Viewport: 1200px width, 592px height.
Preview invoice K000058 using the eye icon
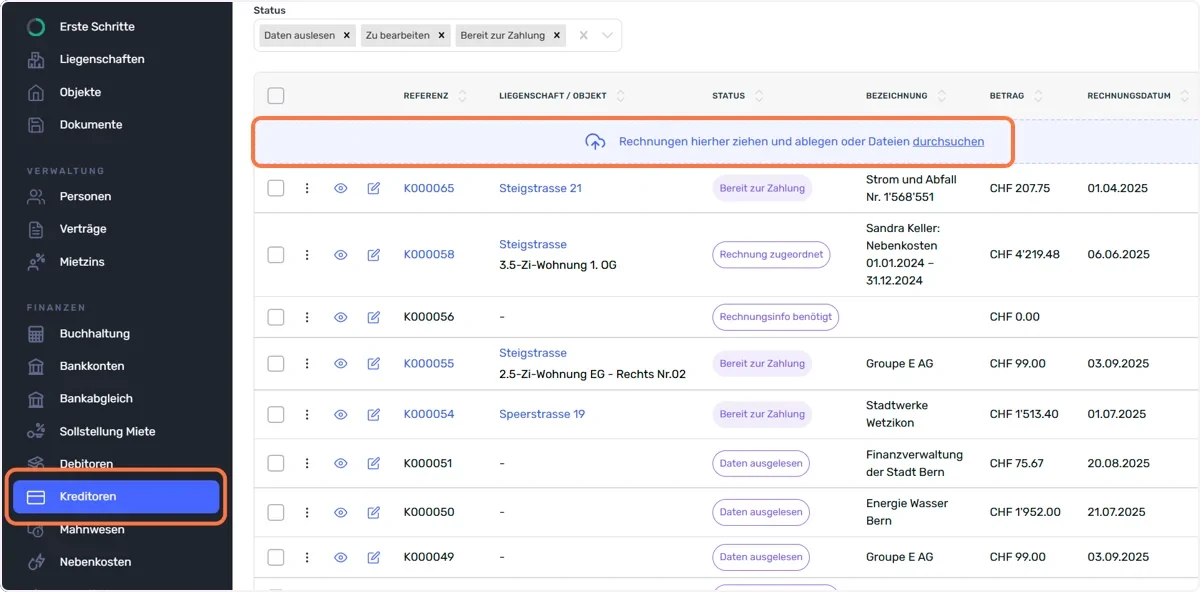coord(340,255)
